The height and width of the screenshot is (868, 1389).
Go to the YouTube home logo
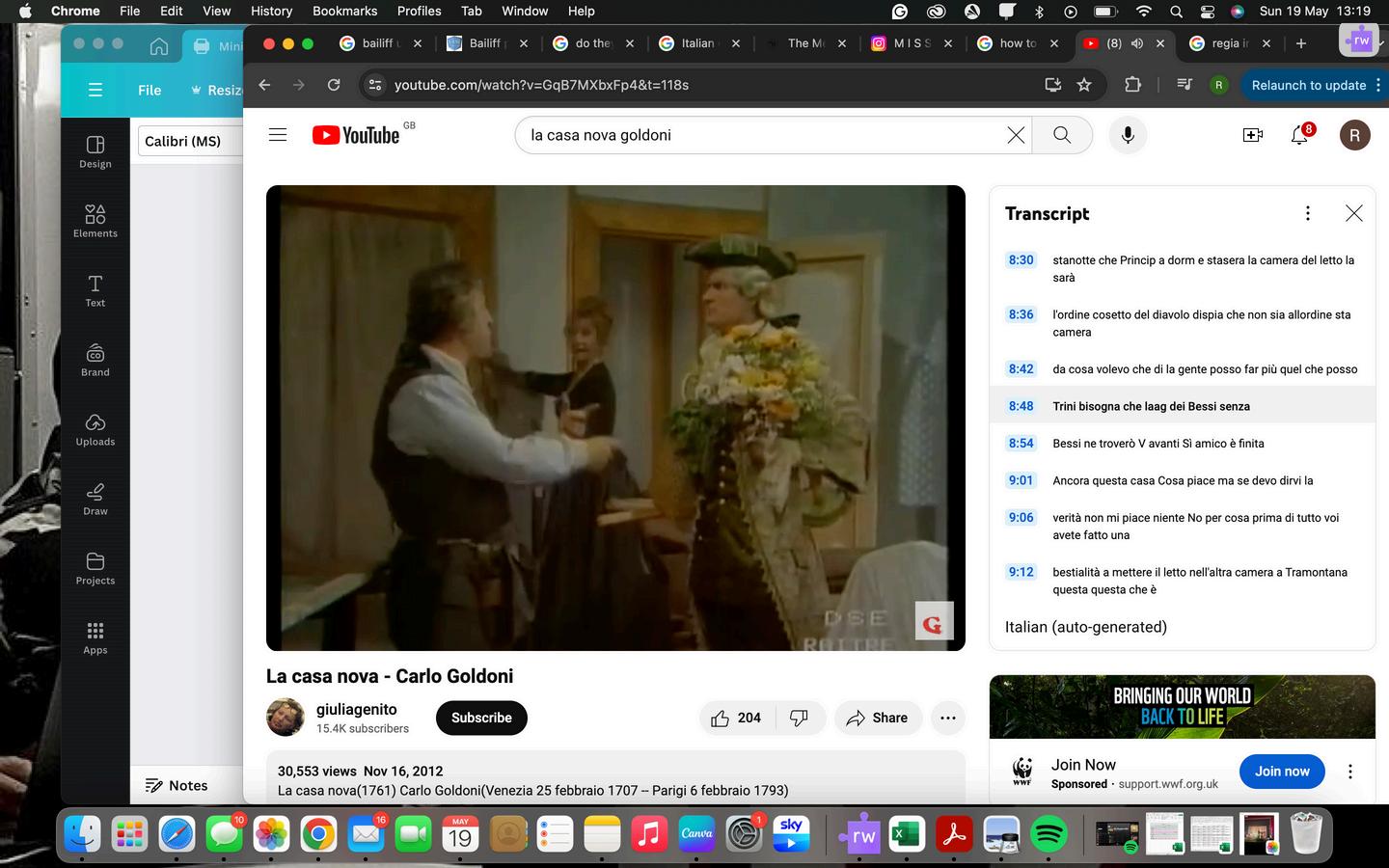coord(356,135)
